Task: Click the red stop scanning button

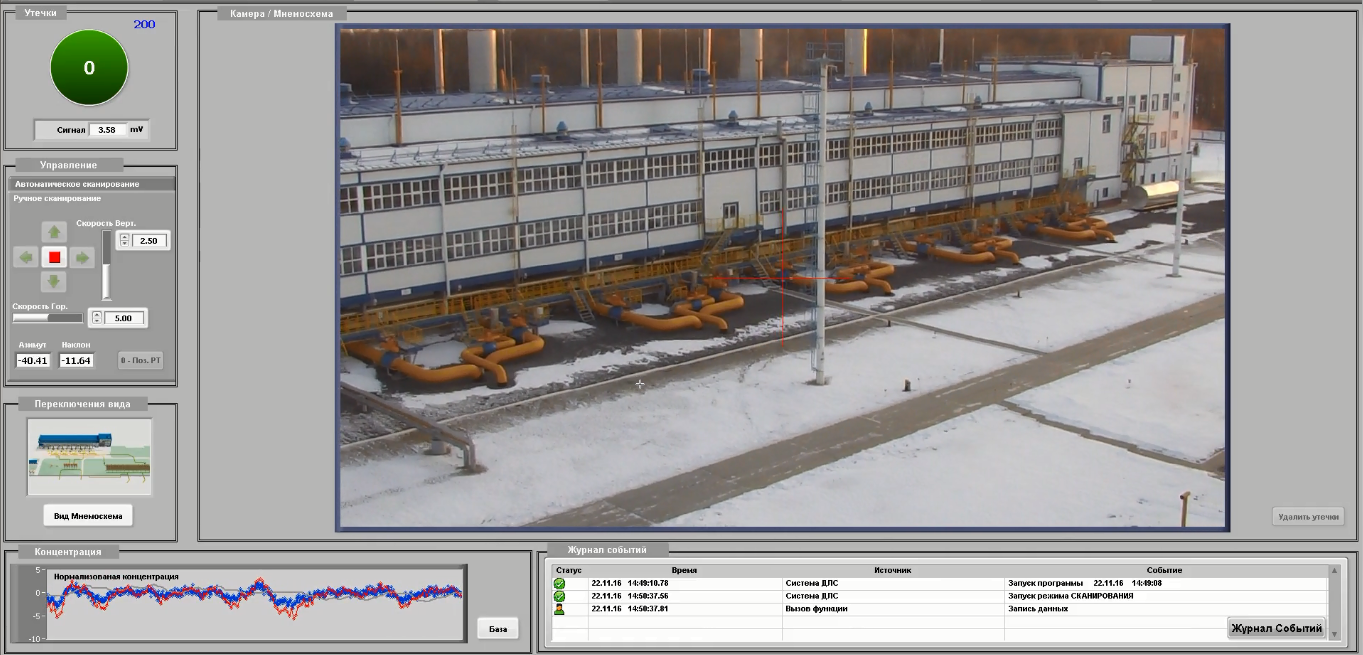Action: (x=55, y=257)
